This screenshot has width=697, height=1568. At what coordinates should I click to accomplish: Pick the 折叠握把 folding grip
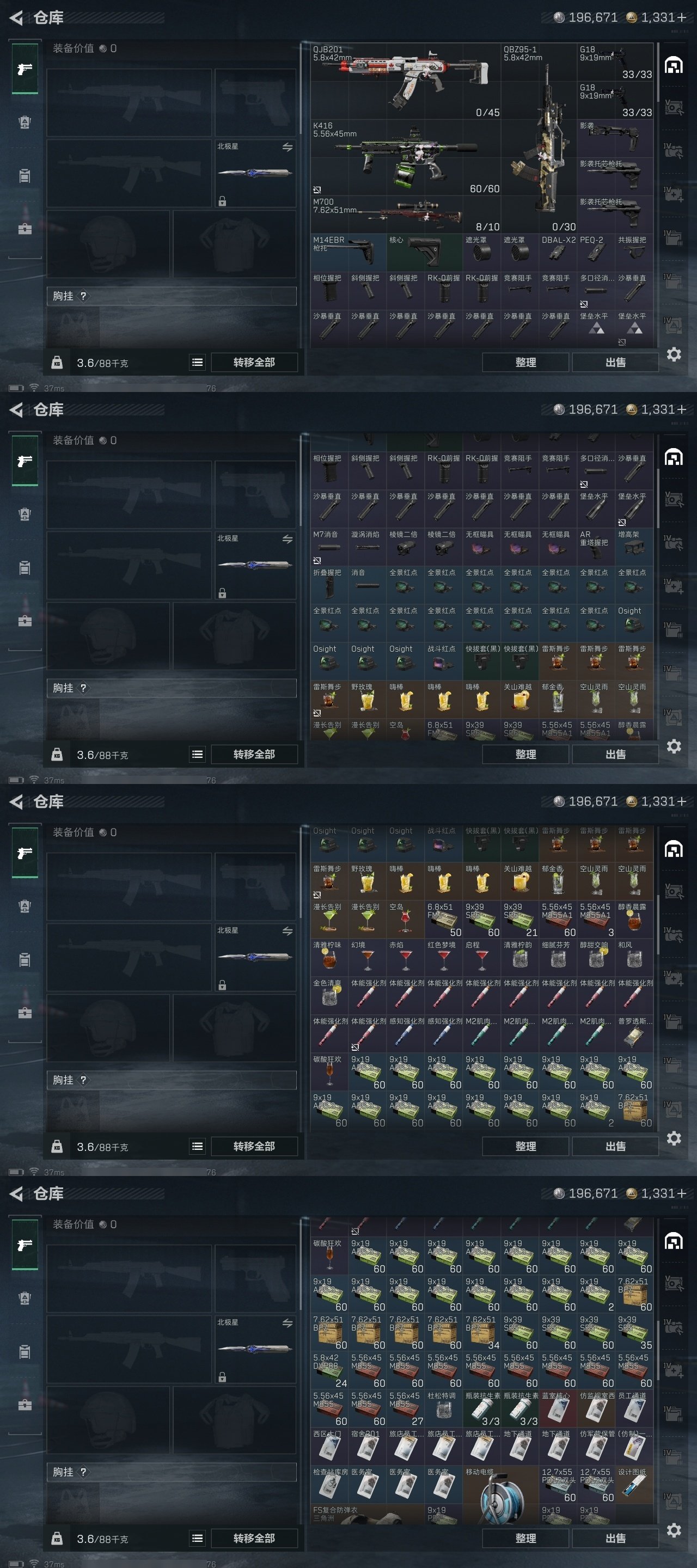tap(329, 585)
